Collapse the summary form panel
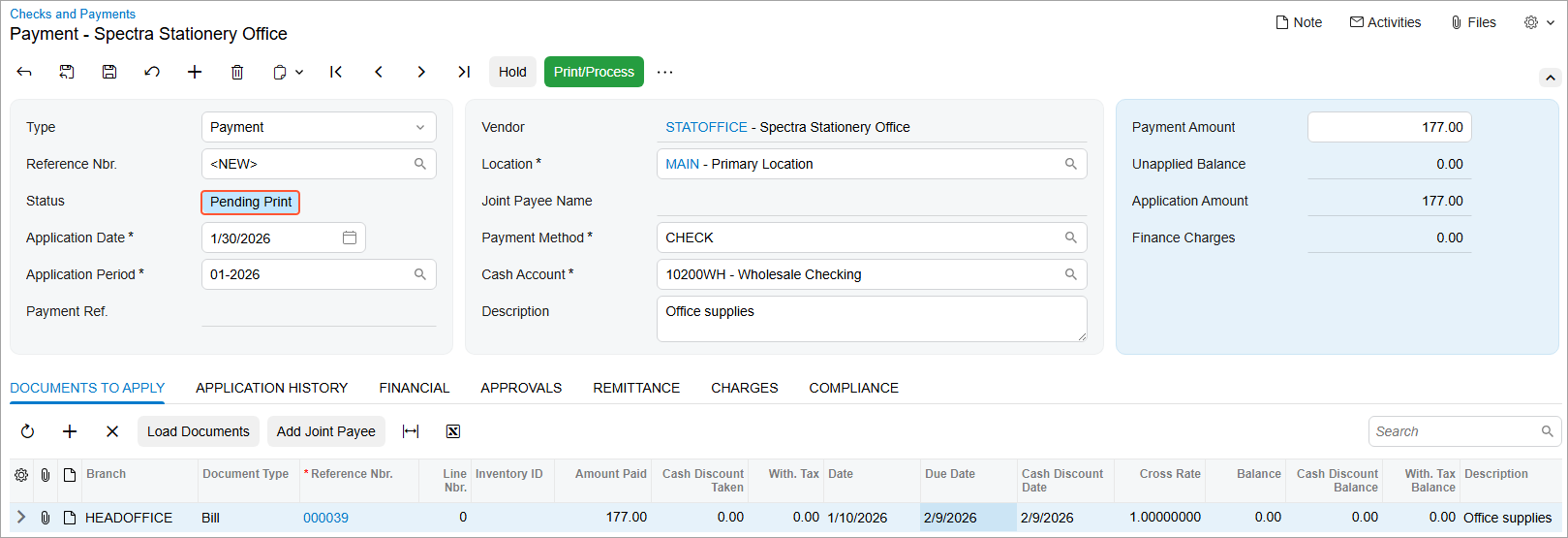The image size is (1568, 538). click(1550, 78)
